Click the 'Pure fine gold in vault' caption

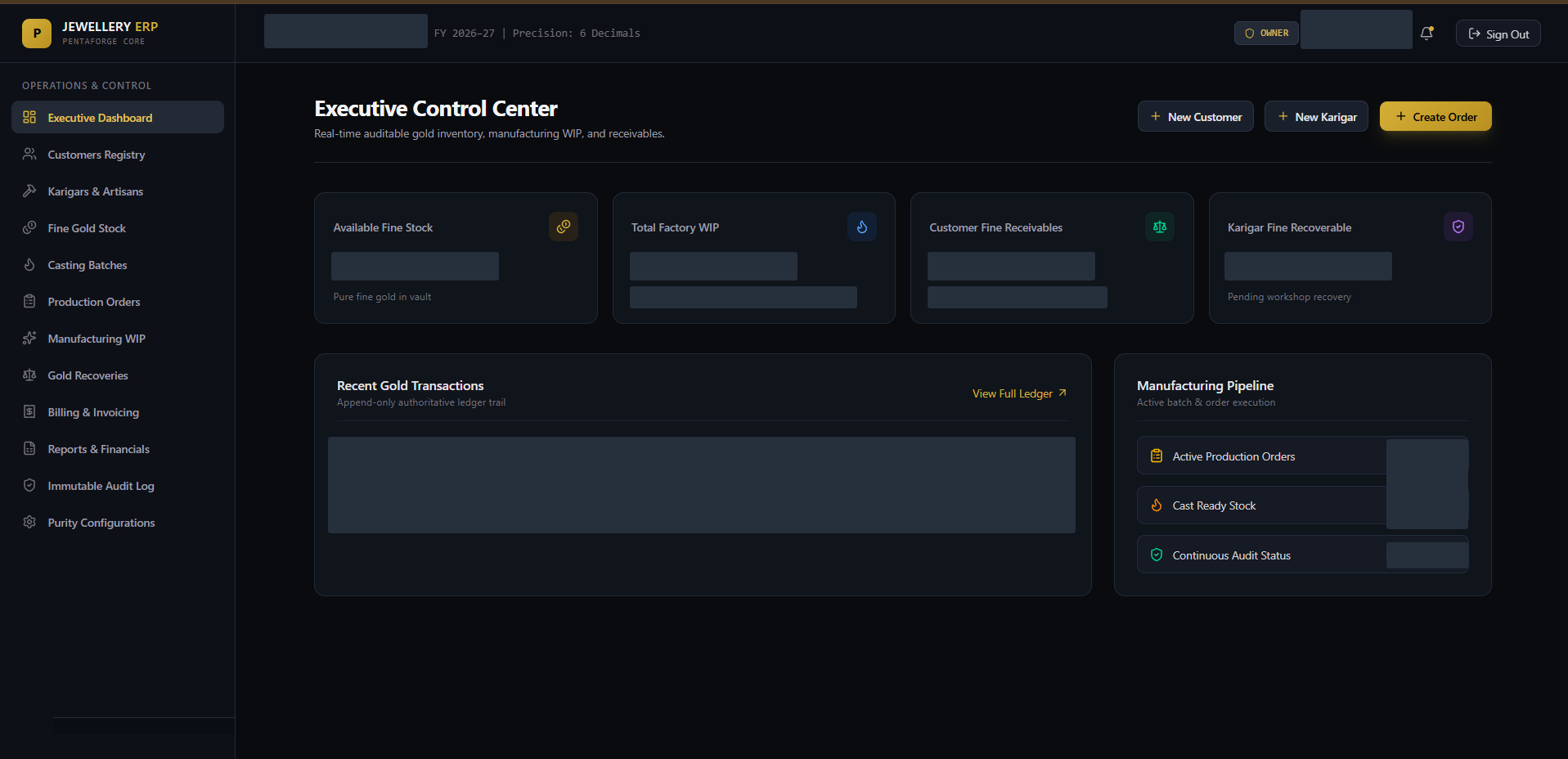382,297
